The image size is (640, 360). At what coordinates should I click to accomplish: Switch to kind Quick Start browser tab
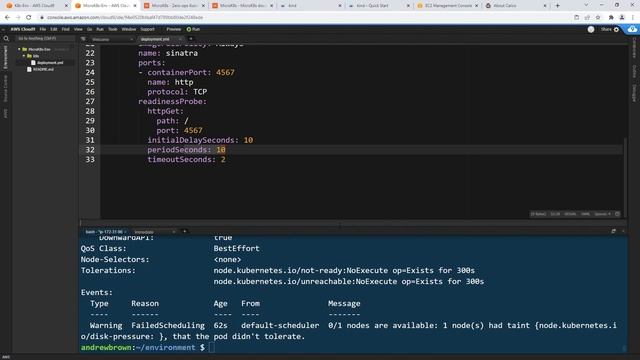pos(379,6)
